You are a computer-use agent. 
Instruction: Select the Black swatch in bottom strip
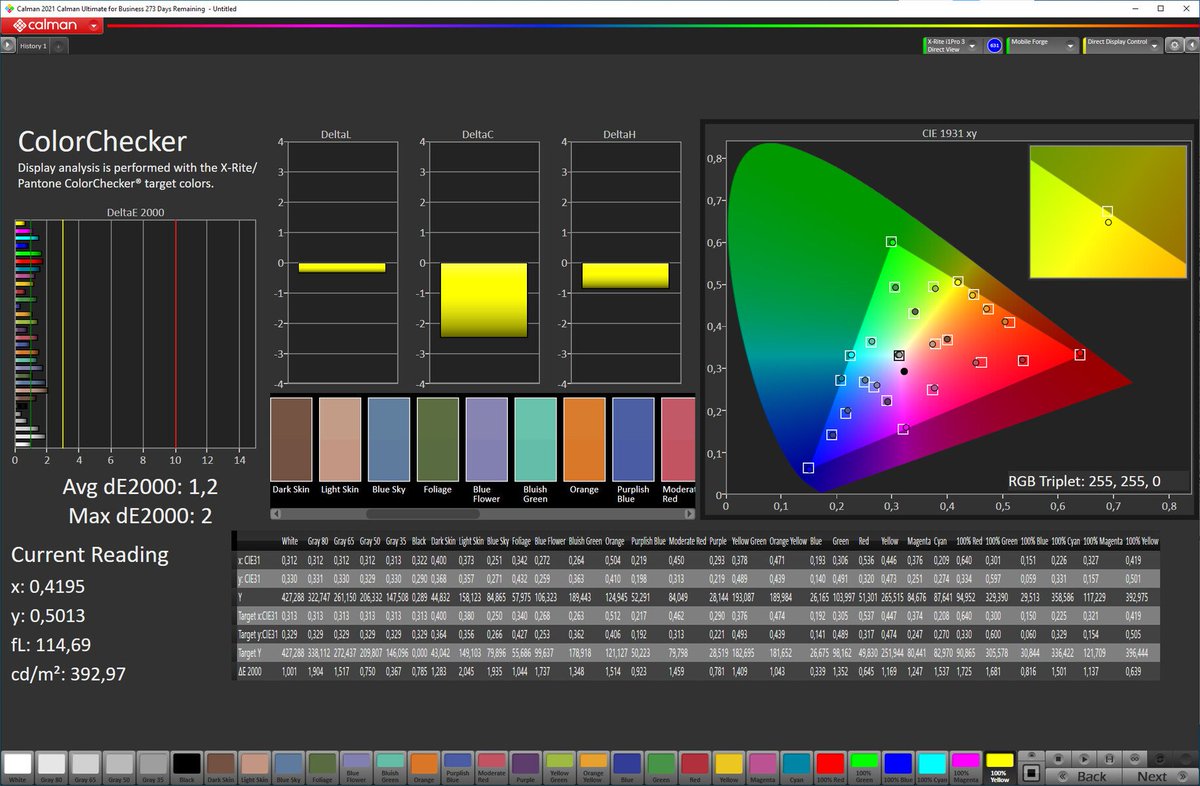[187, 767]
